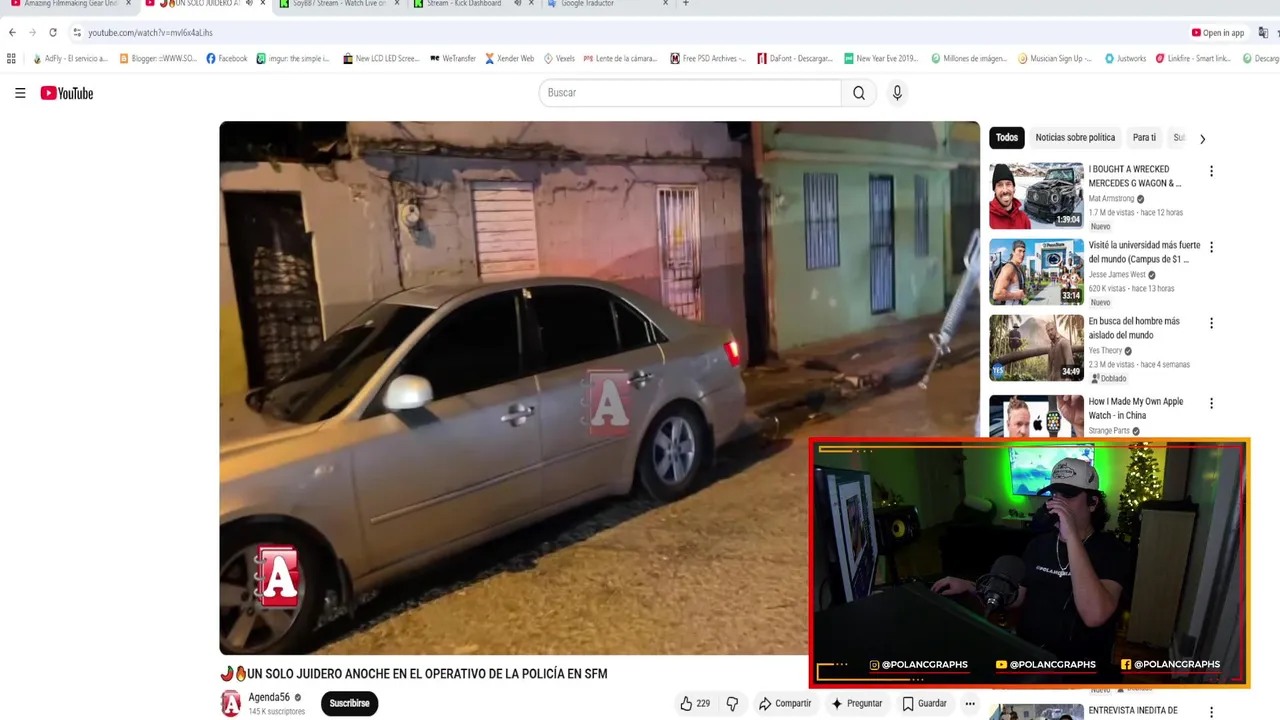1280x720 pixels.
Task: Open more actions ellipsis below video
Action: click(x=969, y=703)
